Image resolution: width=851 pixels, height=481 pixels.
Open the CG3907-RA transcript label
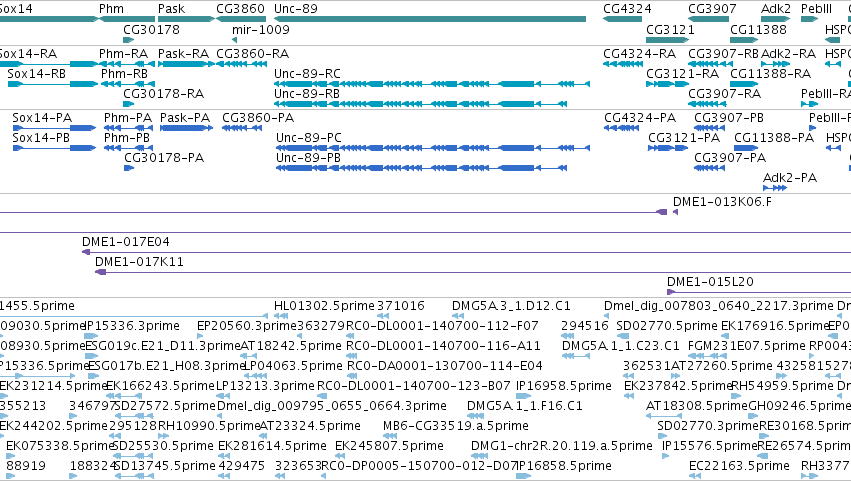point(725,94)
